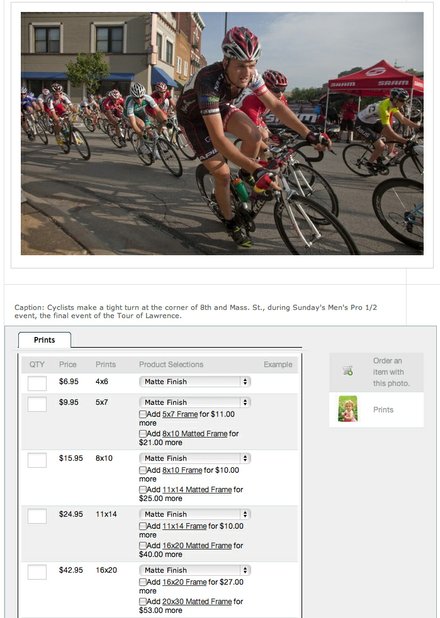Screen dimensions: 440x618
Task: Open the 8x10 Matte Finish selector
Action: click(195, 458)
